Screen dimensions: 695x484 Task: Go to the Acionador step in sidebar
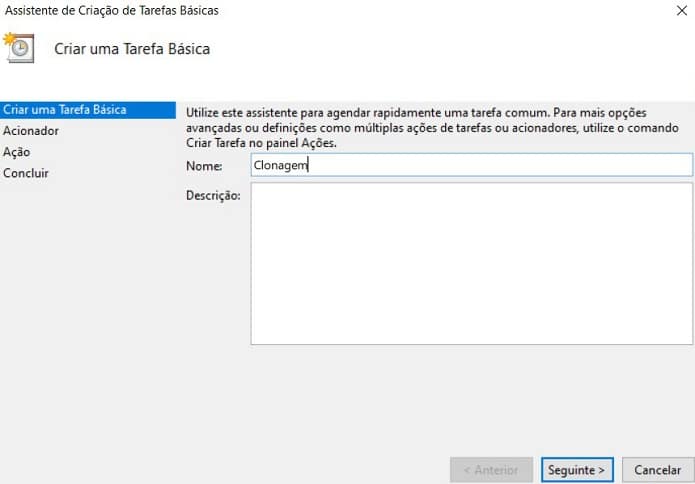[x=31, y=130]
